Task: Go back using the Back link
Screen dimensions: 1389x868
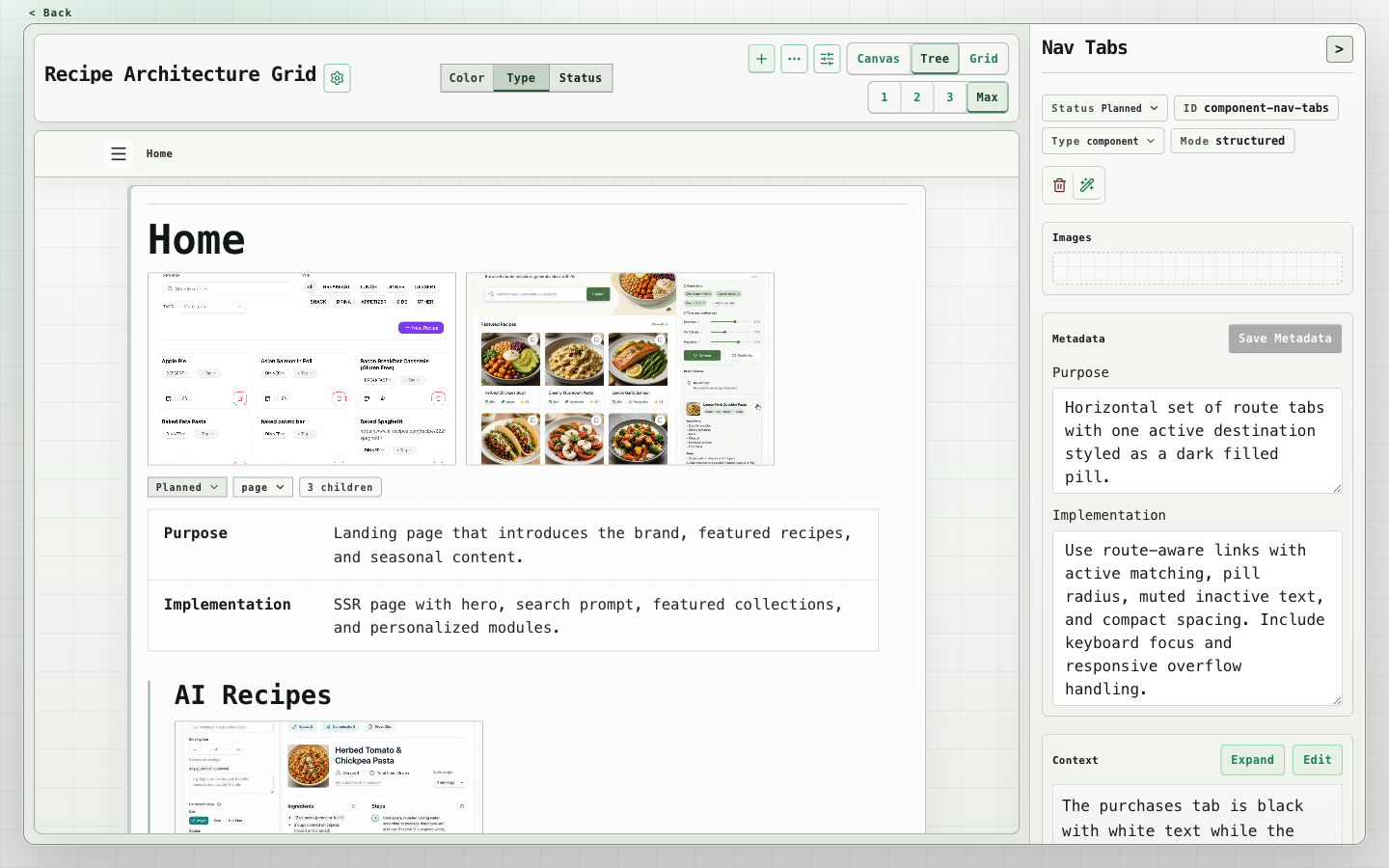Action: point(50,13)
